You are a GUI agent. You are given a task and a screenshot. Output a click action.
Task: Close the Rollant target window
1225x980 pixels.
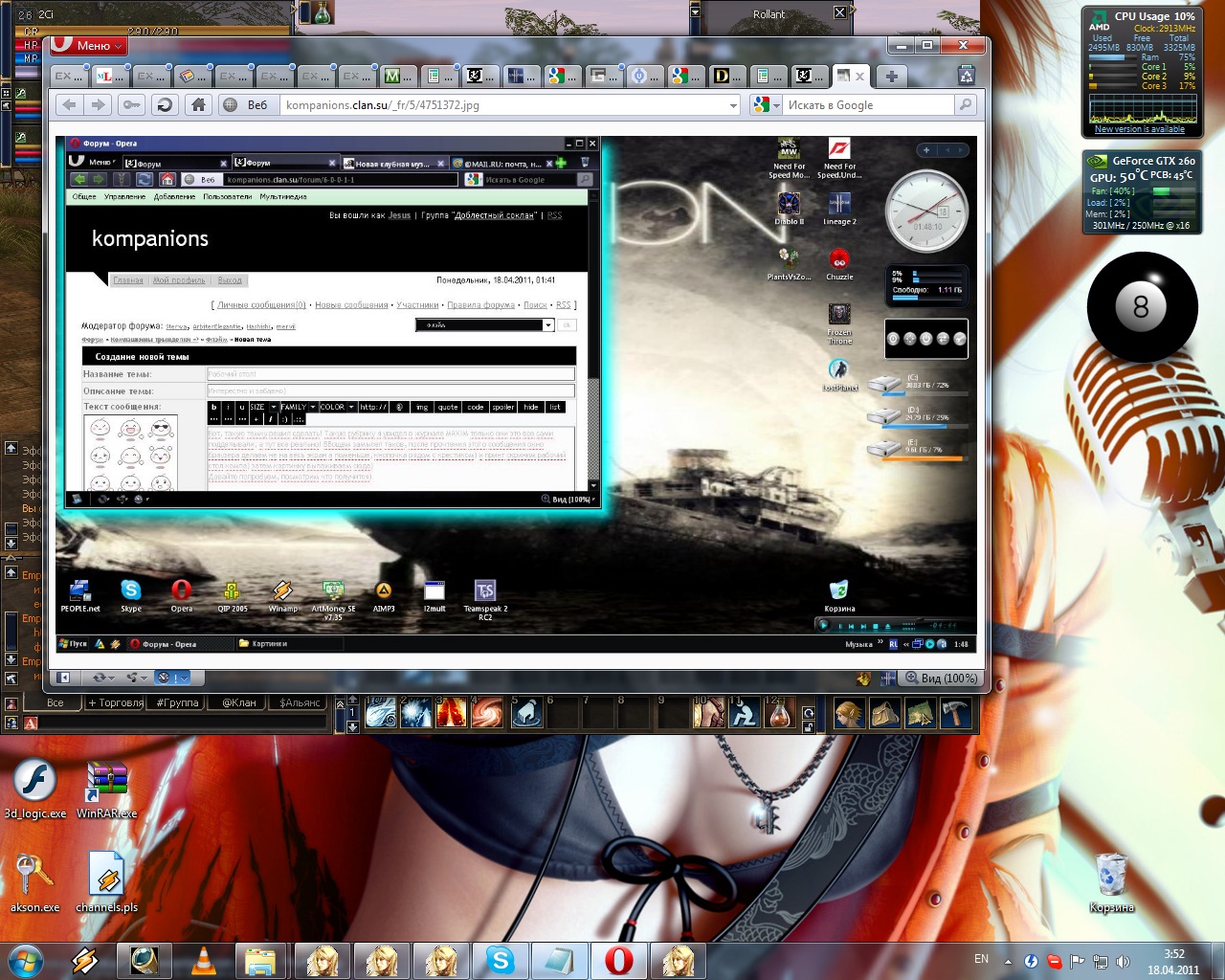[839, 12]
